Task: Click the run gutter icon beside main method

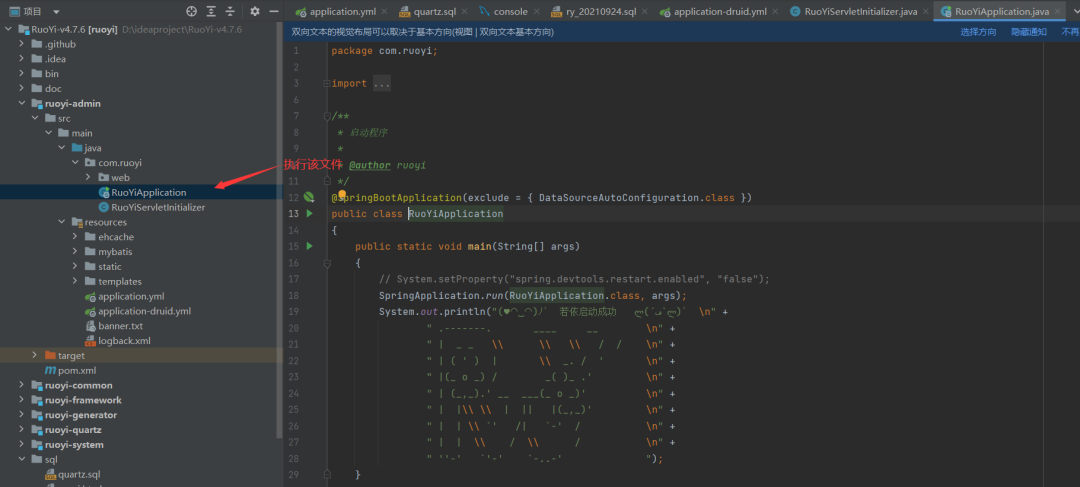Action: [309, 246]
